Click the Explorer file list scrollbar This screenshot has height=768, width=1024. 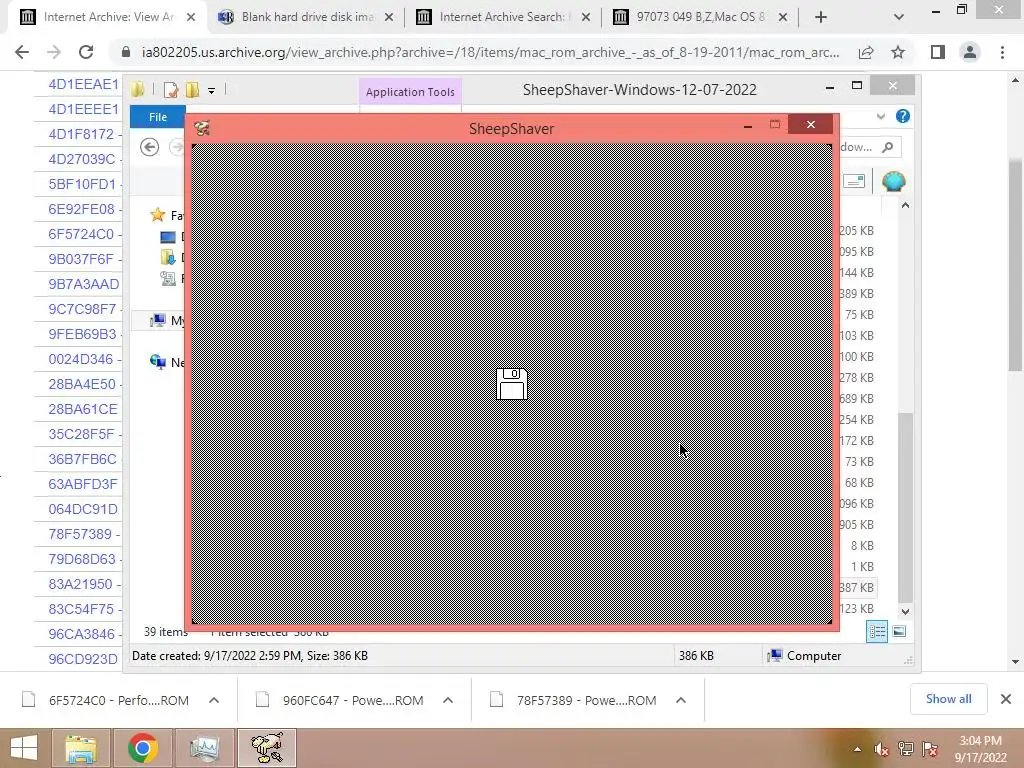coord(905,506)
